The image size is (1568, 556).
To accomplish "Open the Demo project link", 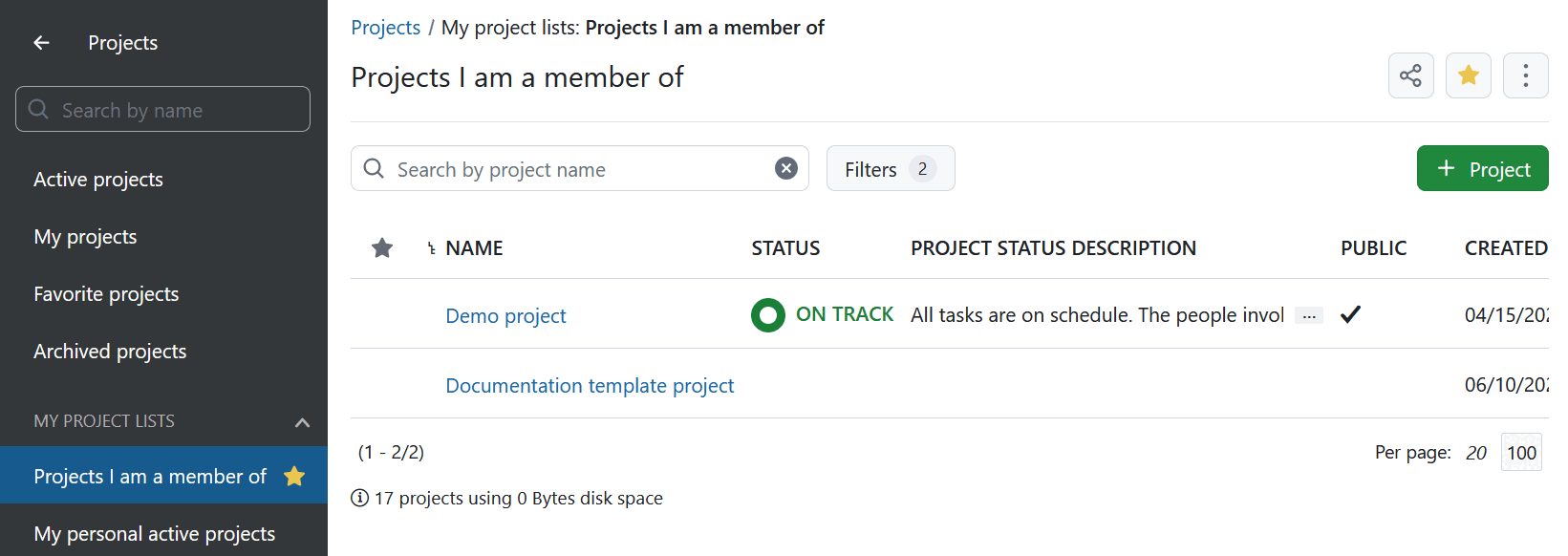I will 505,316.
